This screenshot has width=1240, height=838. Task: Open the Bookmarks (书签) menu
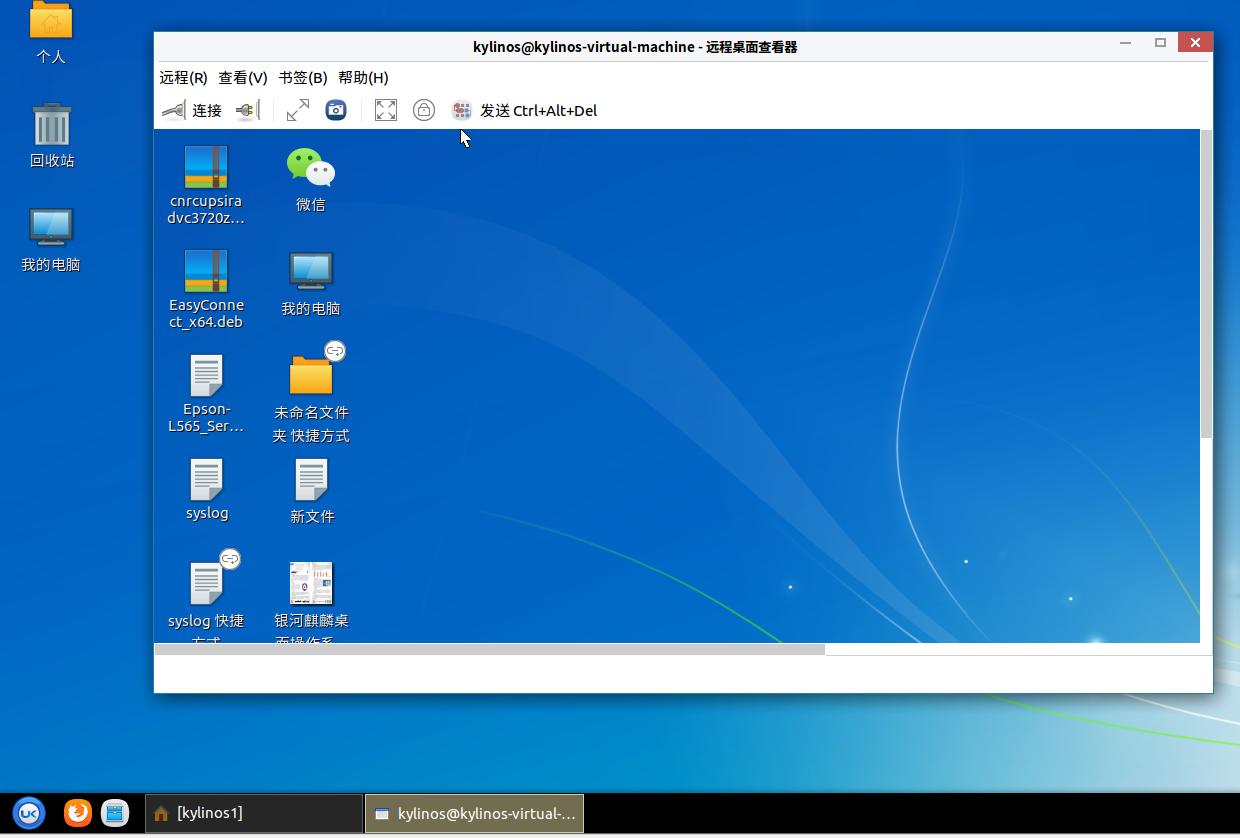click(303, 78)
